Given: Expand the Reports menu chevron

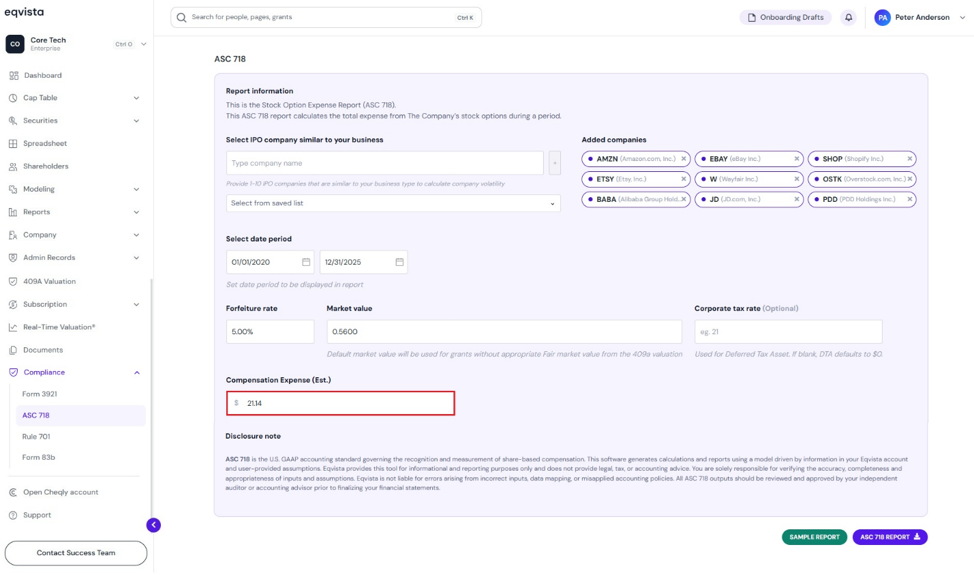Looking at the screenshot, I should pyautogui.click(x=136, y=212).
